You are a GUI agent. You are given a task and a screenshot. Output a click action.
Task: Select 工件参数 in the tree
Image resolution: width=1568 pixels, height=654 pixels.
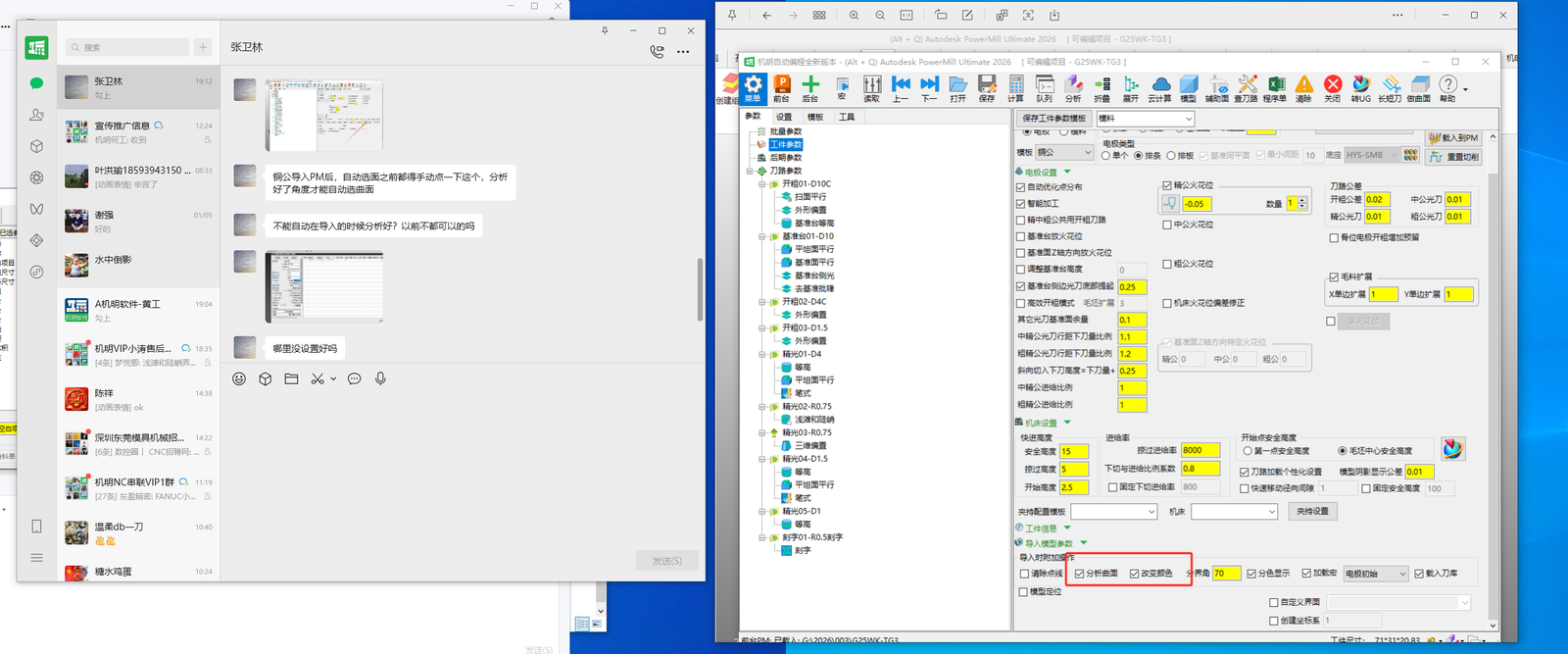[786, 144]
